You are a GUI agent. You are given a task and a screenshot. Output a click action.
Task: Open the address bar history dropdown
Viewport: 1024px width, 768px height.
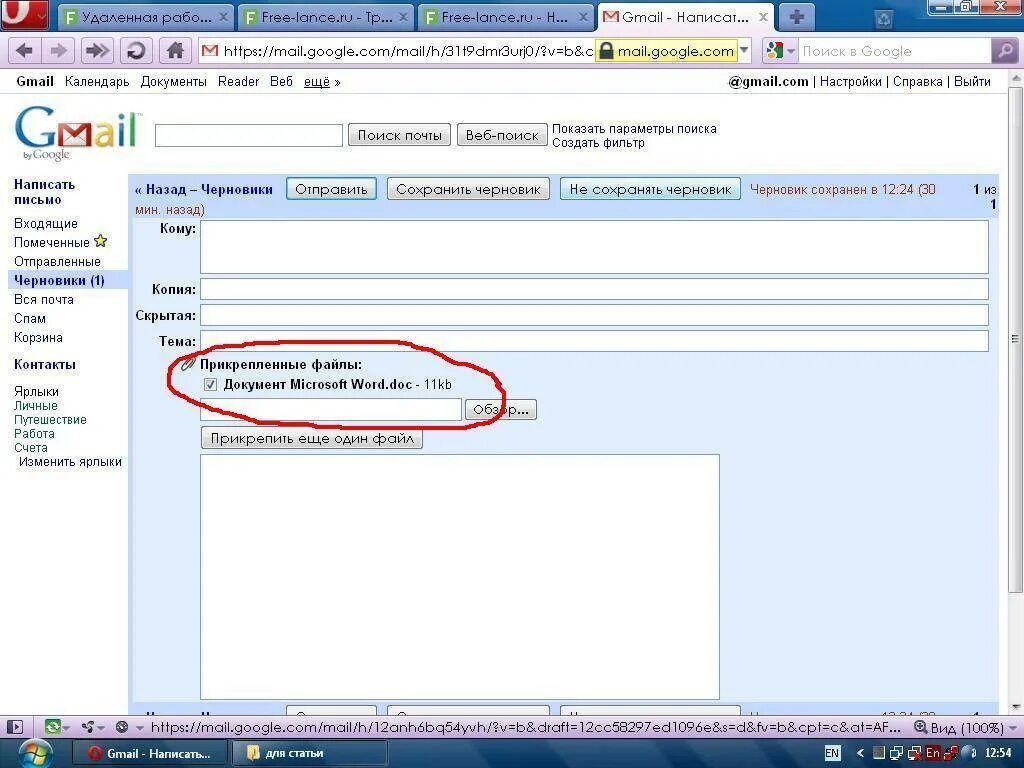click(744, 51)
